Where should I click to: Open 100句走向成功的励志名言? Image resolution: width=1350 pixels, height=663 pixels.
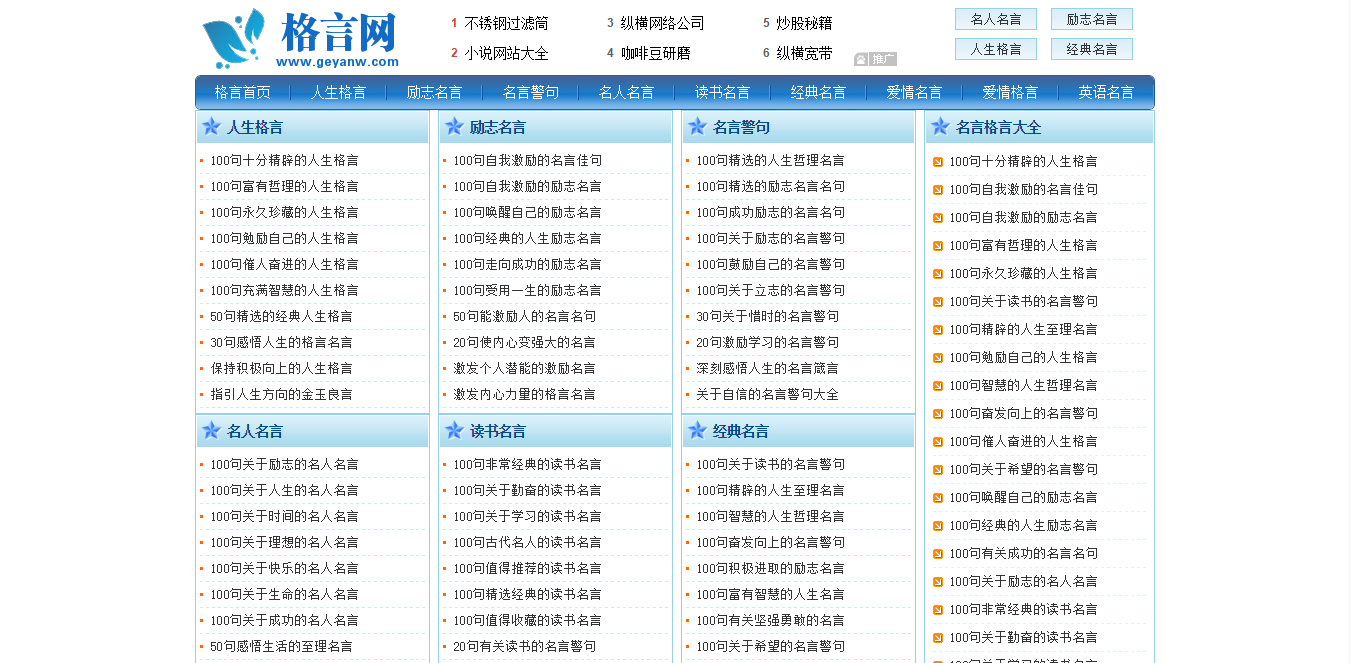coord(527,264)
